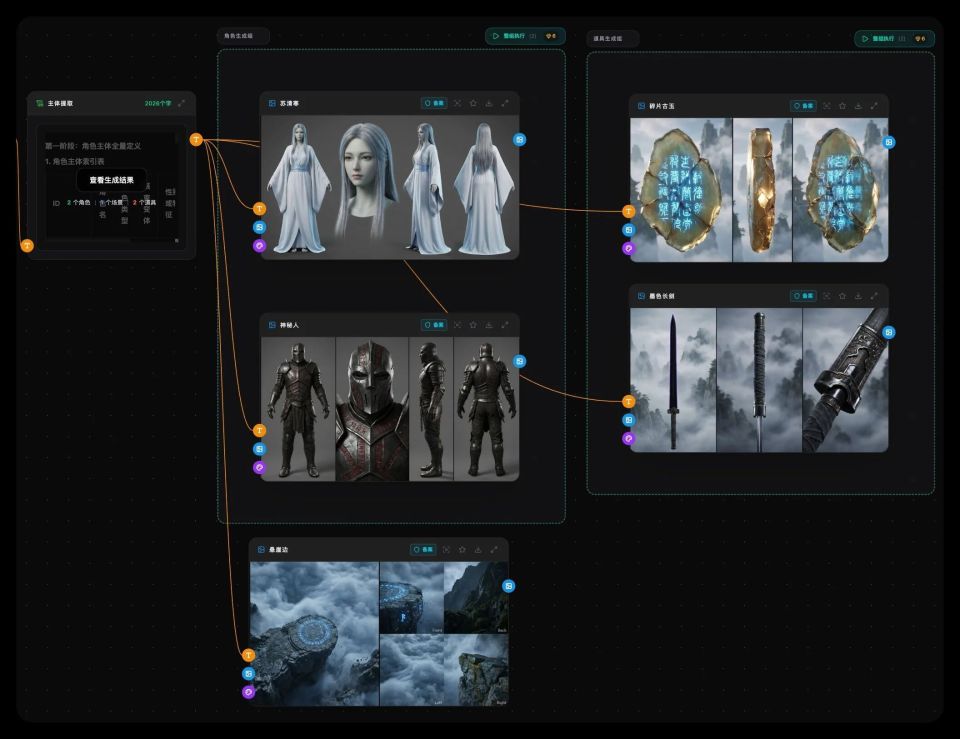Star the 碎片古玉 node
Viewport: 960px width, 739px height.
point(842,106)
